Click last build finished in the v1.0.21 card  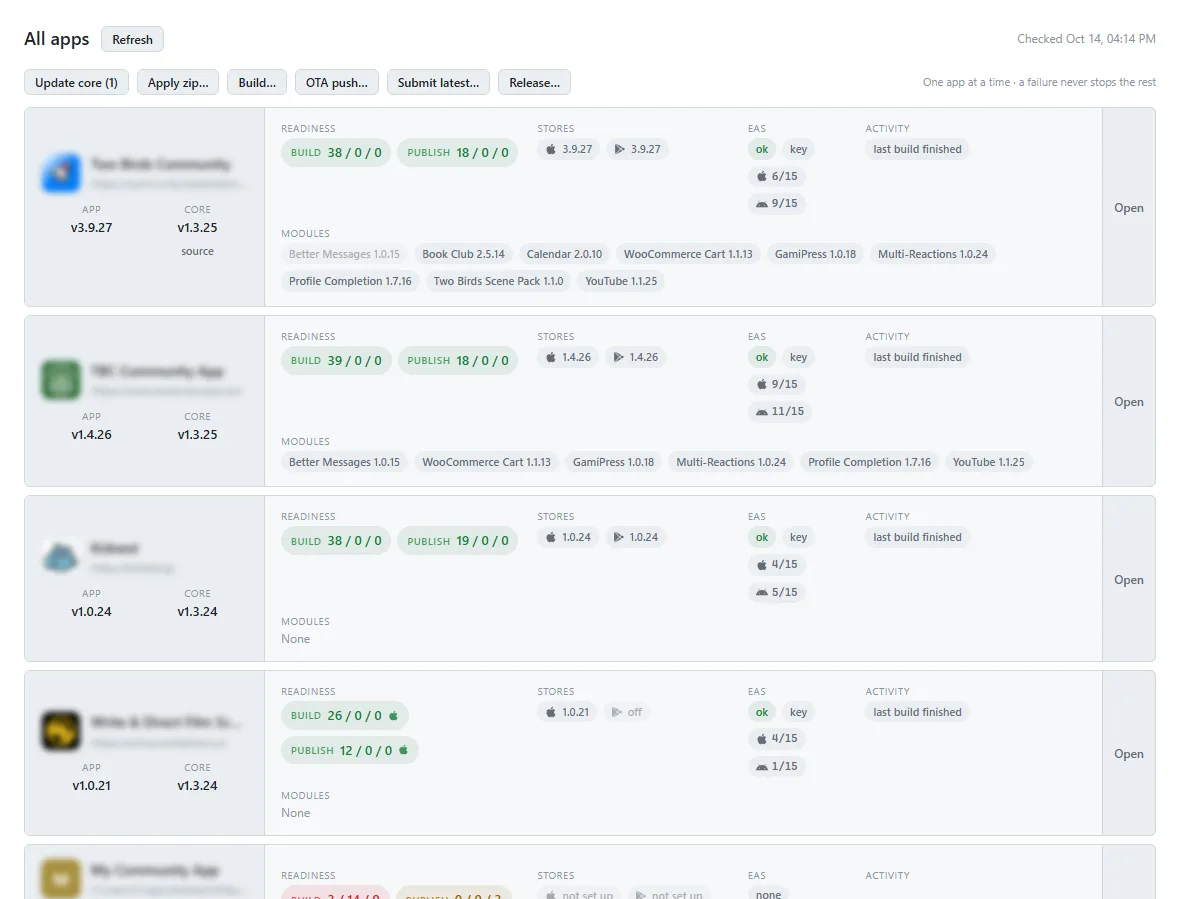(917, 712)
